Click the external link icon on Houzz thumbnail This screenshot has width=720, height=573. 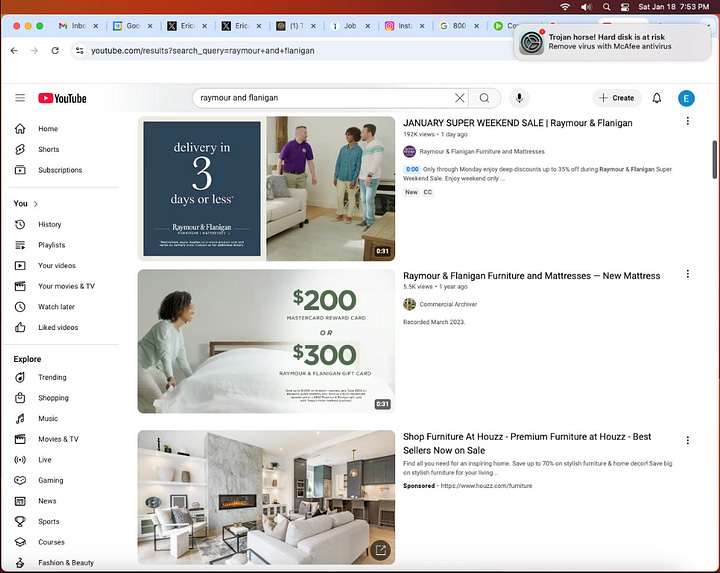[x=381, y=550]
